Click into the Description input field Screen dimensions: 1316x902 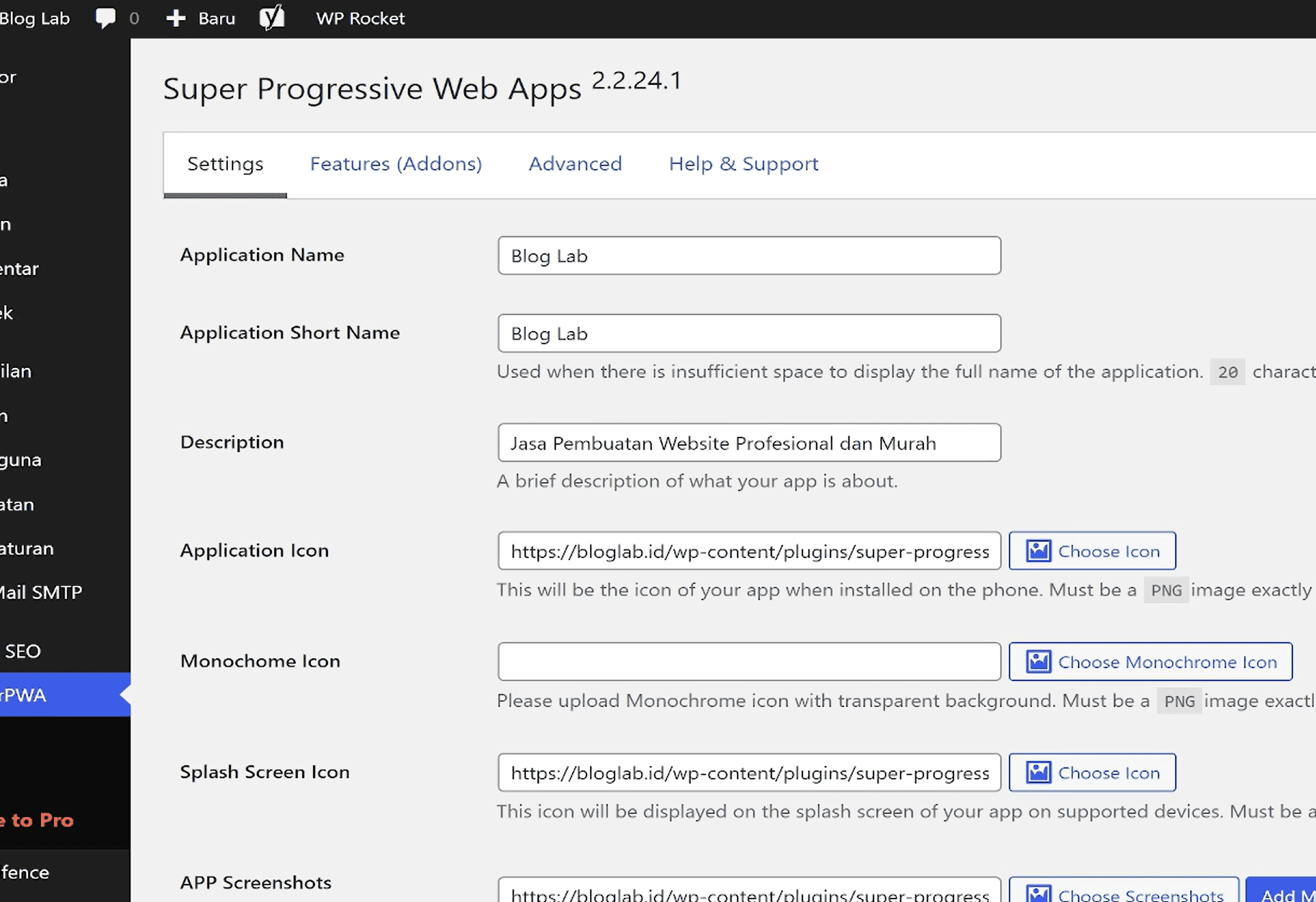(x=749, y=443)
